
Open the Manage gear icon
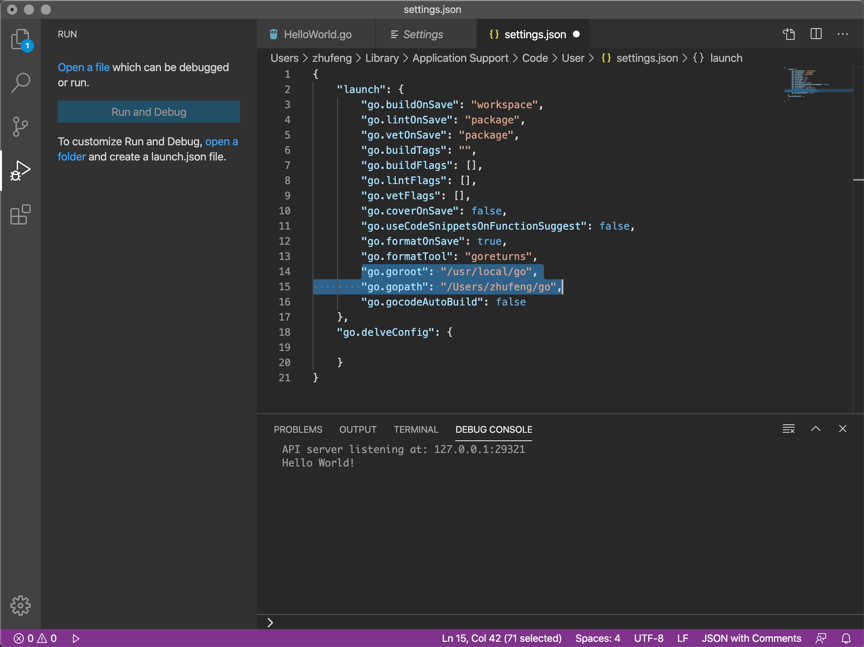tap(20, 605)
